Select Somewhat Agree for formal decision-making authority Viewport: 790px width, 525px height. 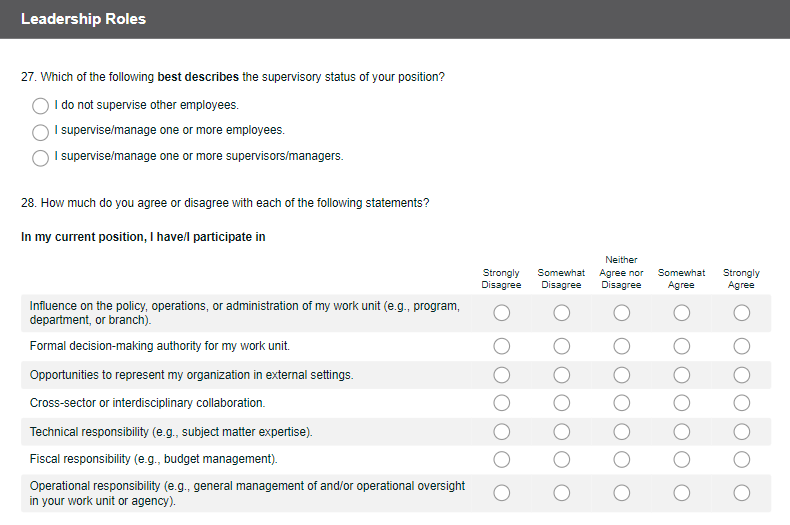tap(681, 347)
